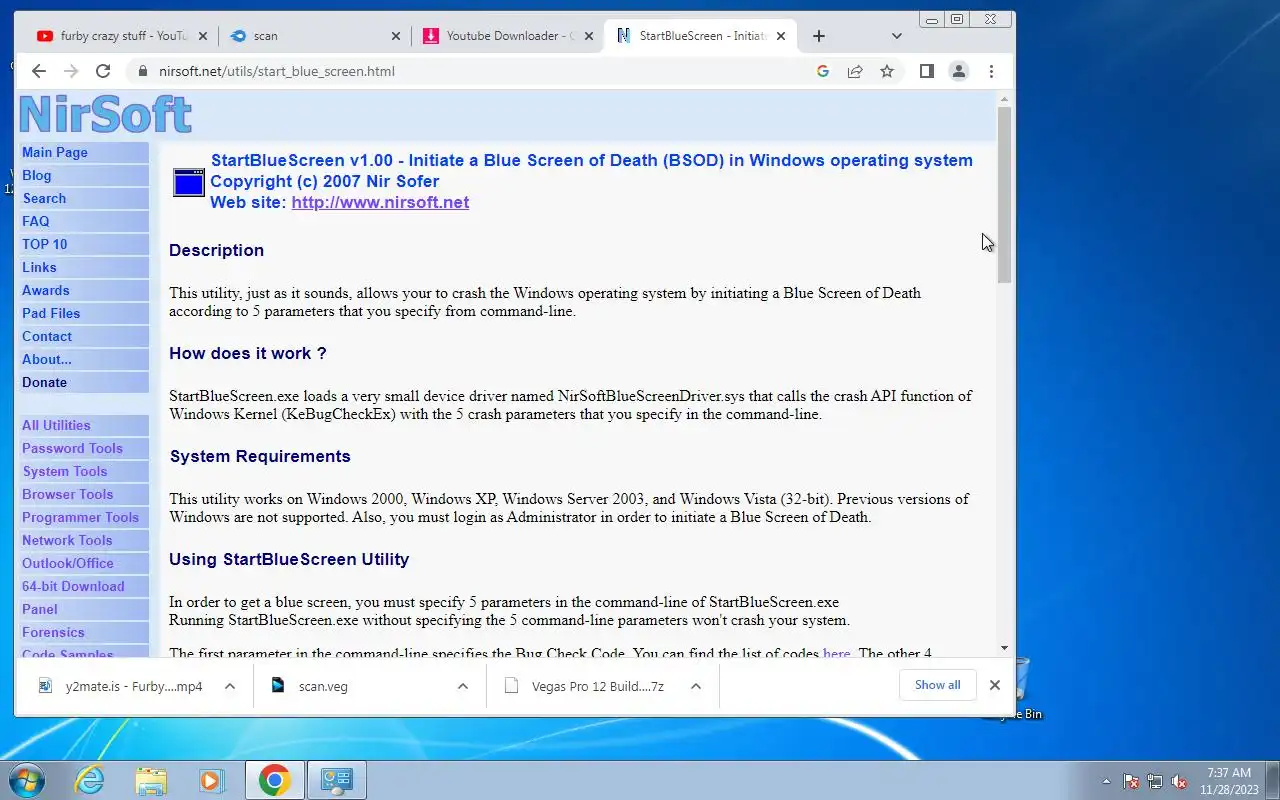Close the scan tab
Image resolution: width=1280 pixels, height=800 pixels.
(x=395, y=36)
